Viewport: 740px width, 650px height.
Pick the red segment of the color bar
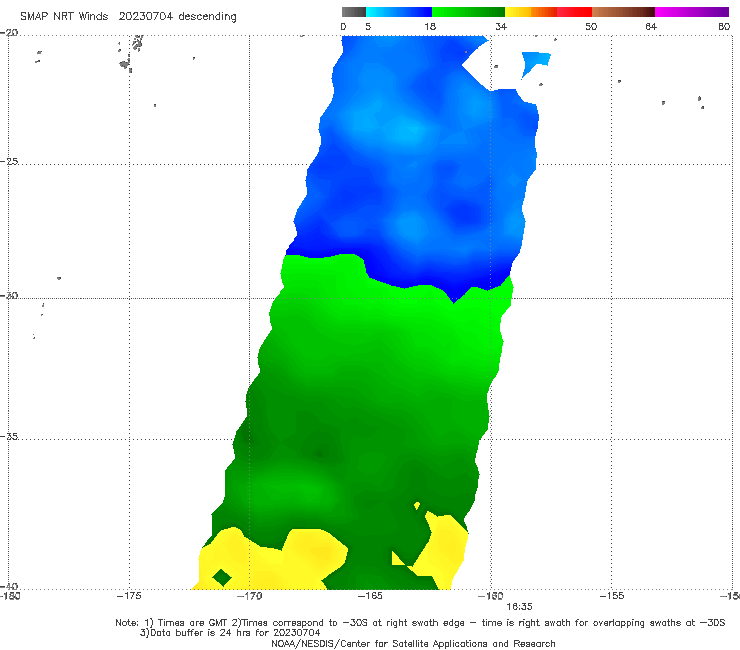574,12
